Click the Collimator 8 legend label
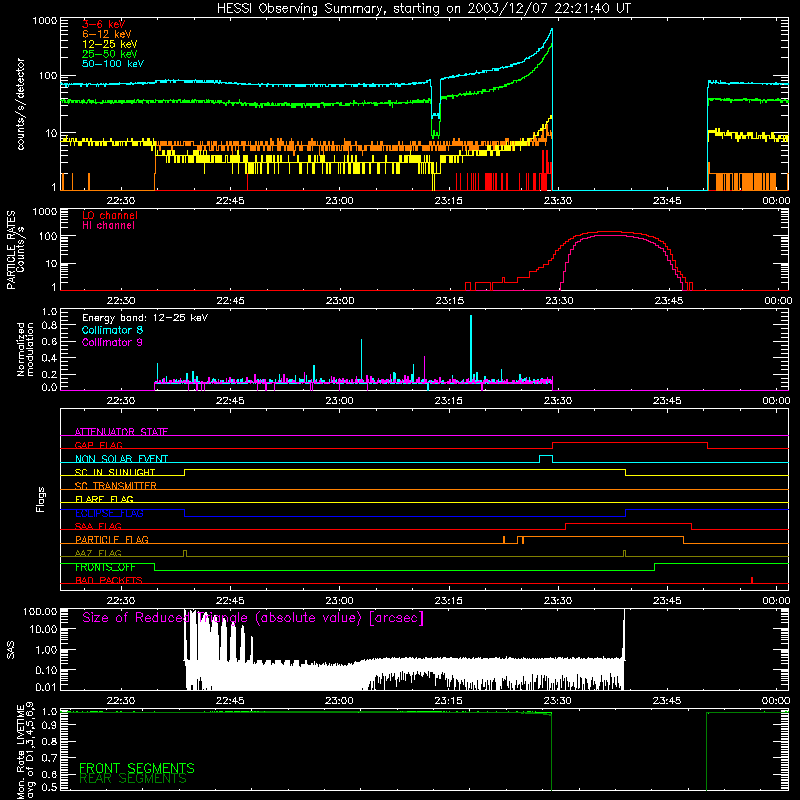Image resolution: width=800 pixels, height=800 pixels. [112, 330]
